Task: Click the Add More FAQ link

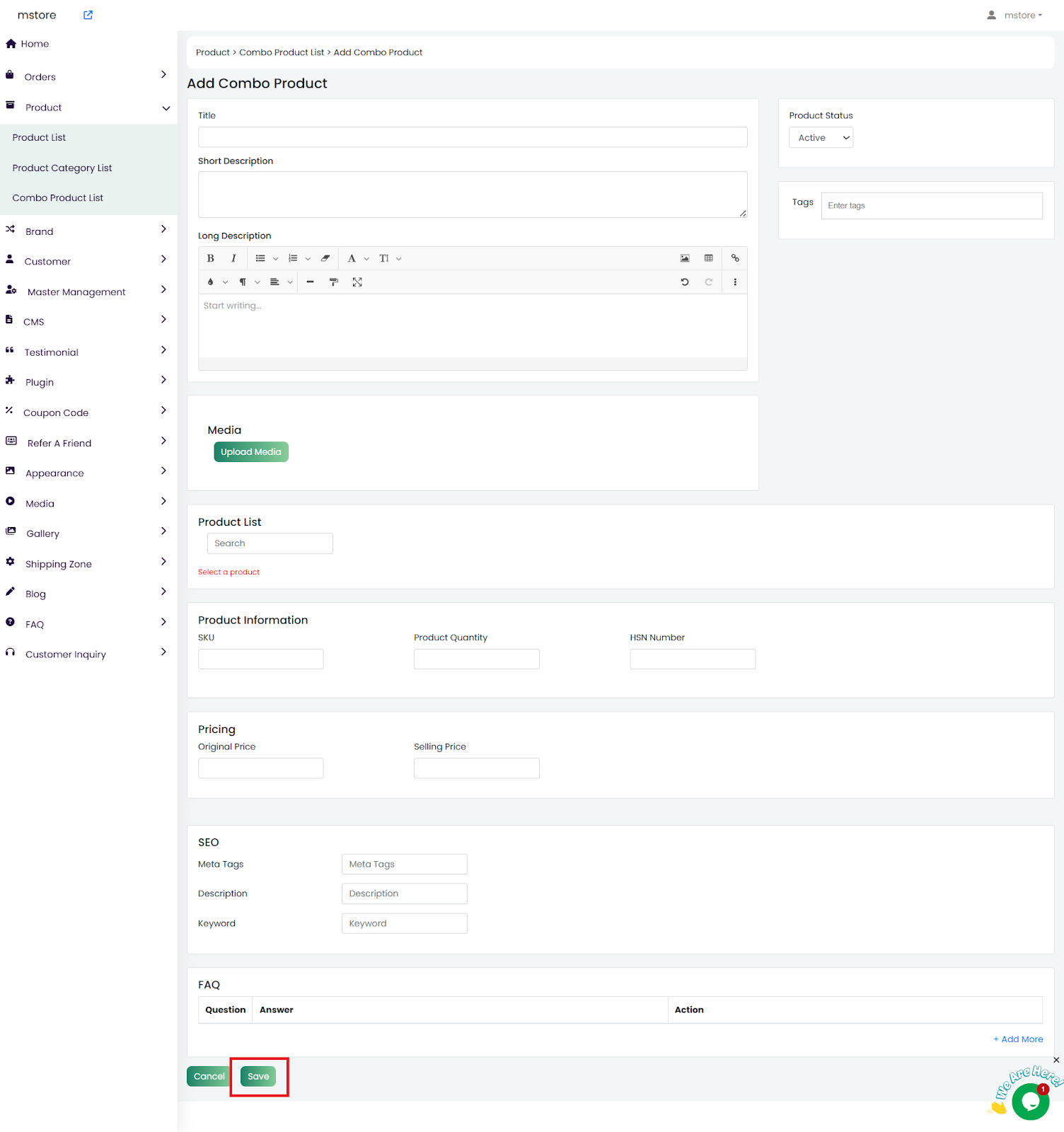Action: click(1018, 1039)
